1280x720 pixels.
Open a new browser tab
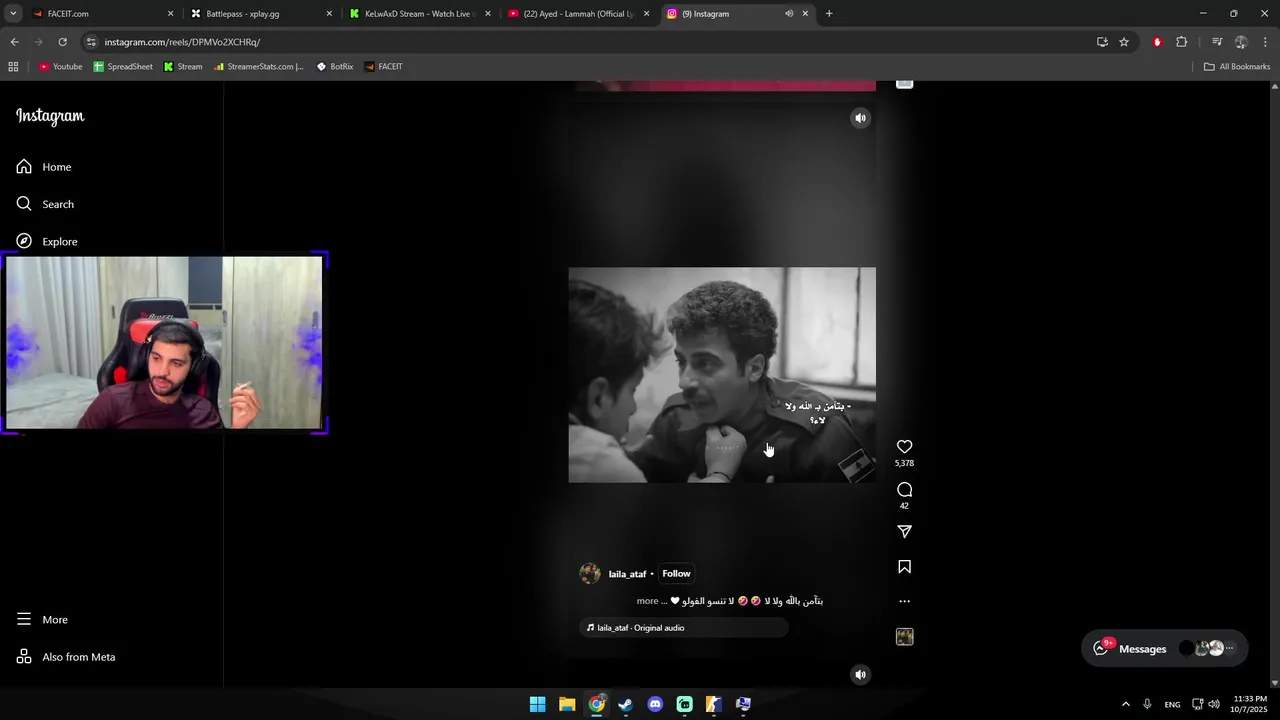coord(829,14)
